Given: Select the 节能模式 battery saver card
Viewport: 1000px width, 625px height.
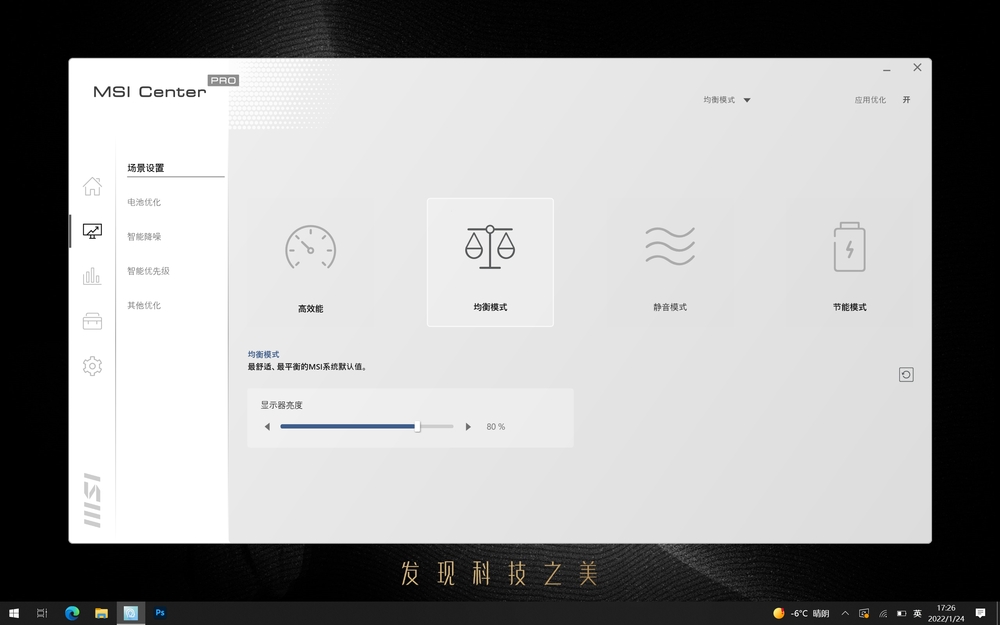Looking at the screenshot, I should (x=849, y=263).
